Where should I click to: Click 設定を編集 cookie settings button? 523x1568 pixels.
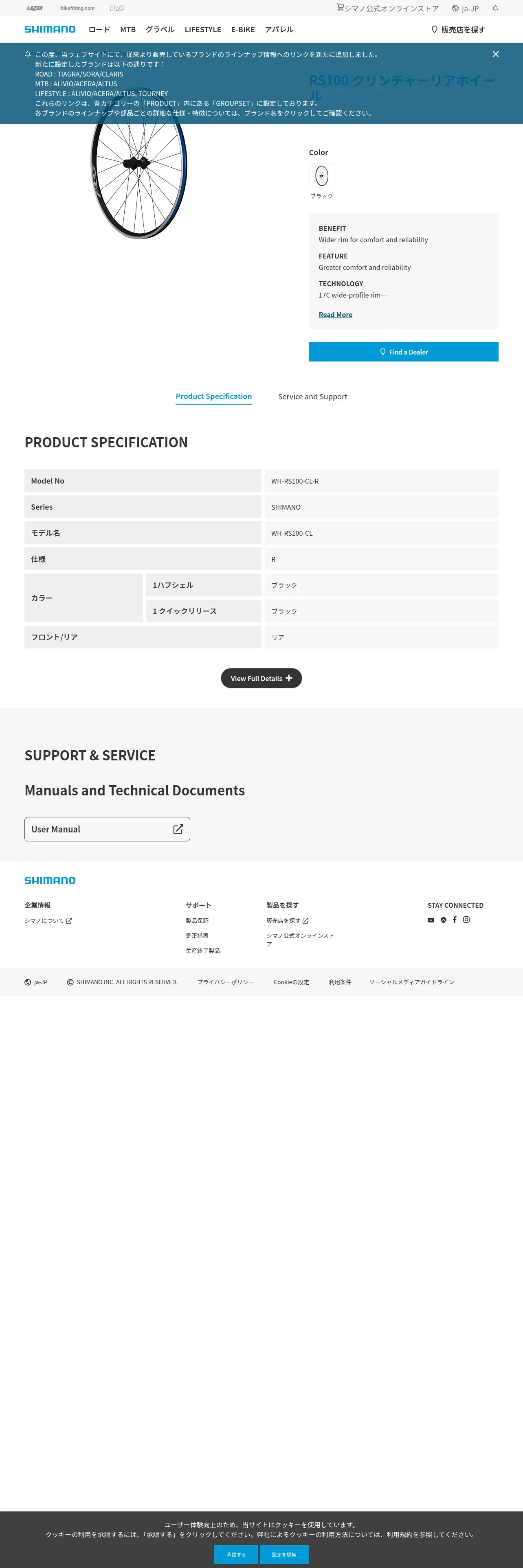click(x=284, y=1554)
